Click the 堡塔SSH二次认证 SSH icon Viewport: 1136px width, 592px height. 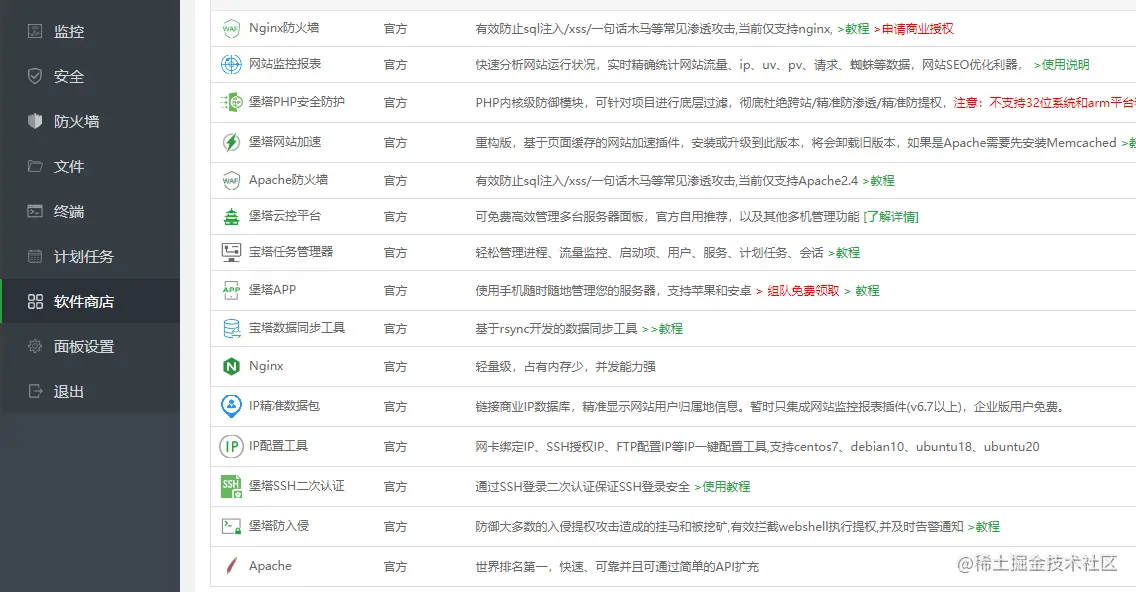click(231, 486)
